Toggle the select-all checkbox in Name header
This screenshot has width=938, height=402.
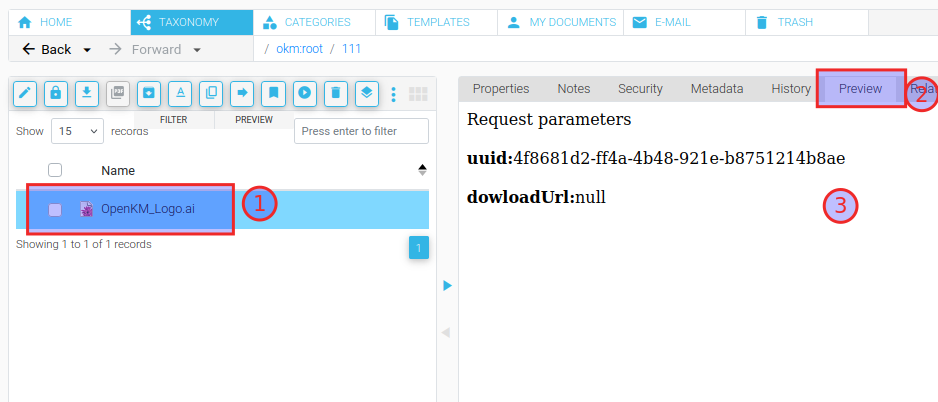click(x=55, y=170)
